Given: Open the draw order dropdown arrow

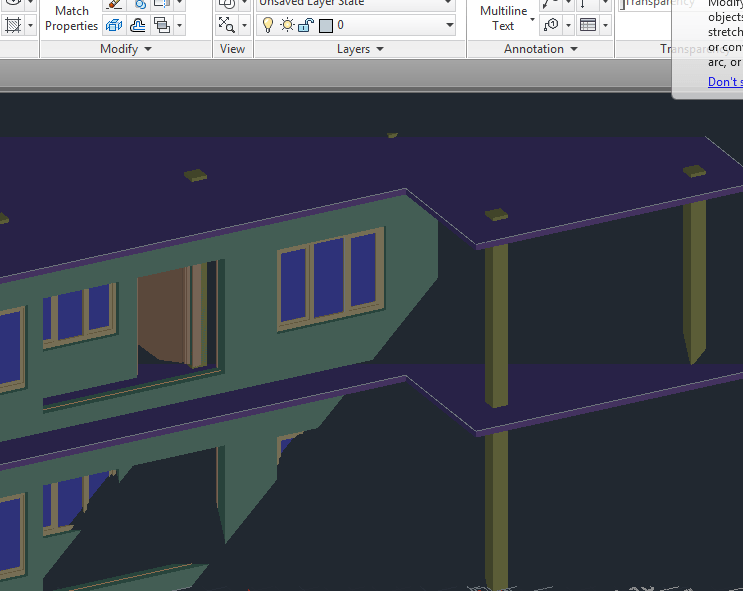Looking at the screenshot, I should pos(180,25).
